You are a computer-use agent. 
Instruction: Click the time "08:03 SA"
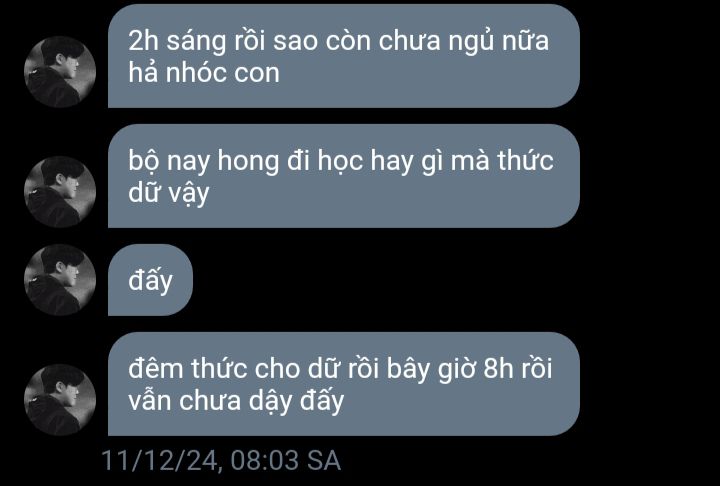286,460
